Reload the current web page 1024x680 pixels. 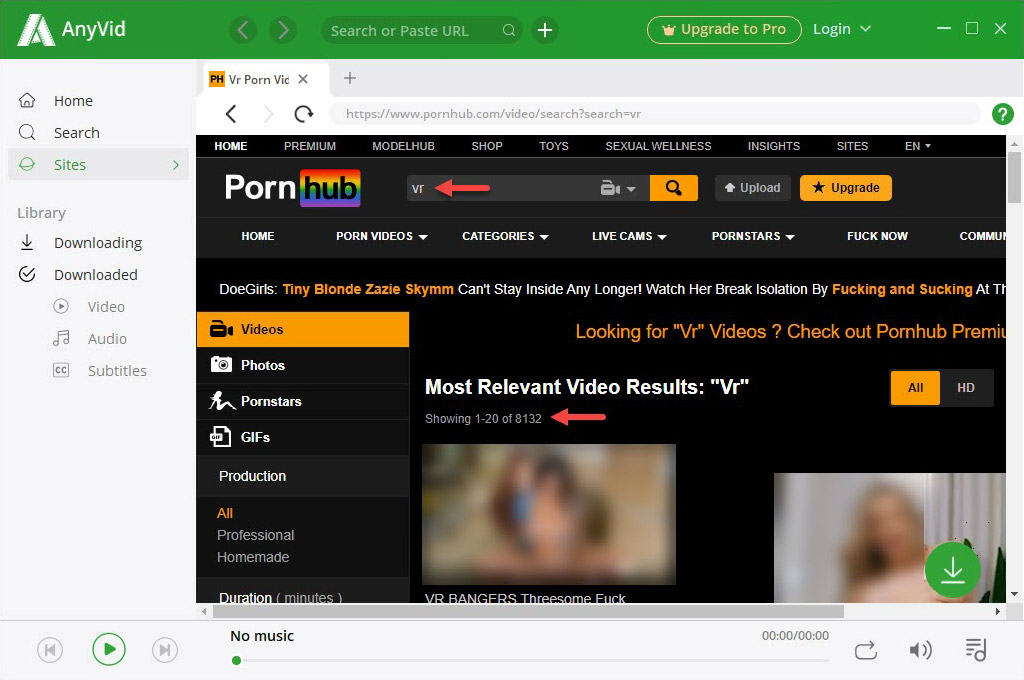pyautogui.click(x=304, y=114)
